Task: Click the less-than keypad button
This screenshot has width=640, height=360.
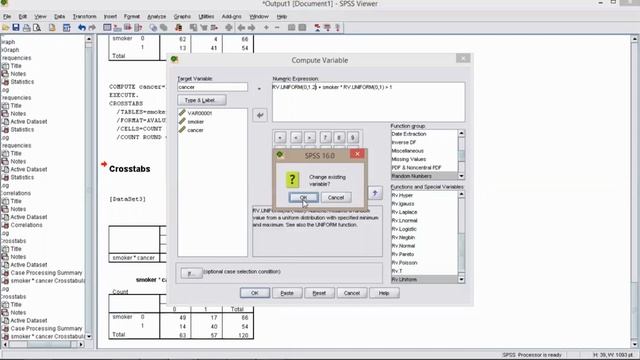Action: 296,138
